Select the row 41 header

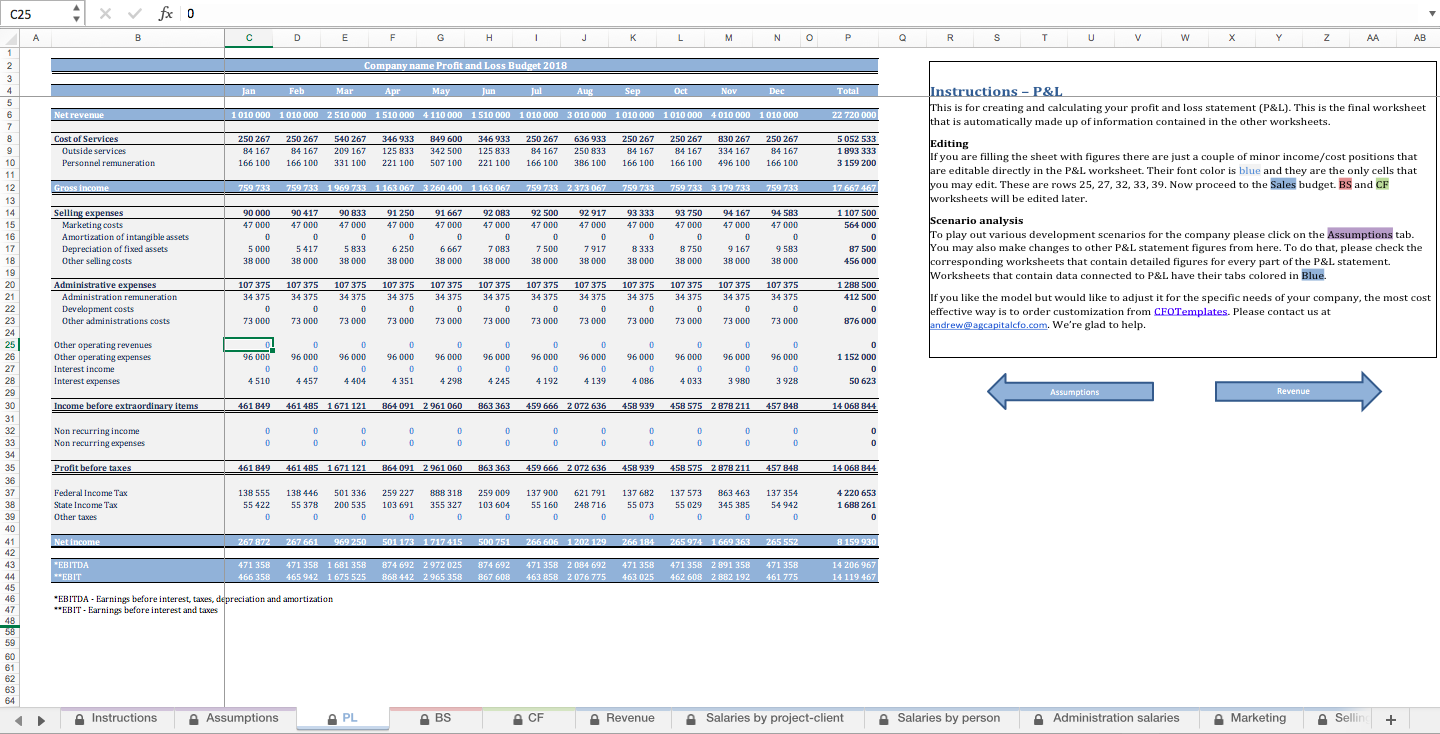9,541
